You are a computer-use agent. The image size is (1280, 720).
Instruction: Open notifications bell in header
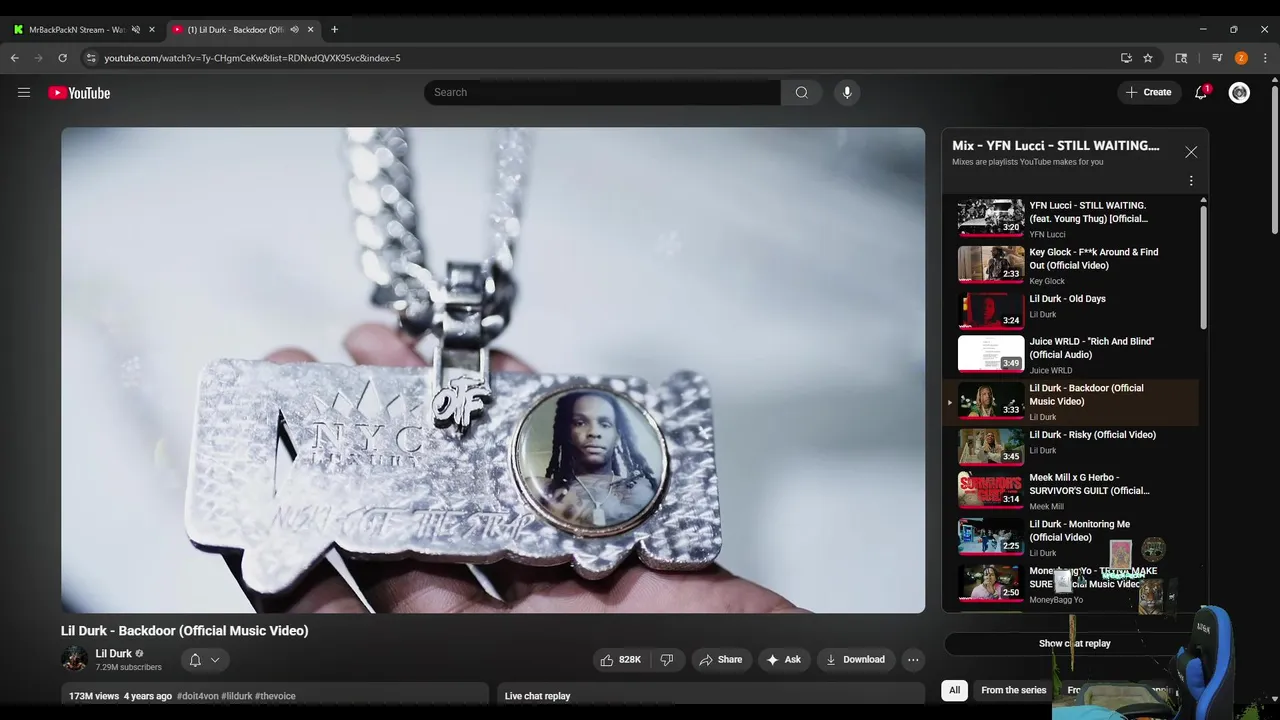1201,92
